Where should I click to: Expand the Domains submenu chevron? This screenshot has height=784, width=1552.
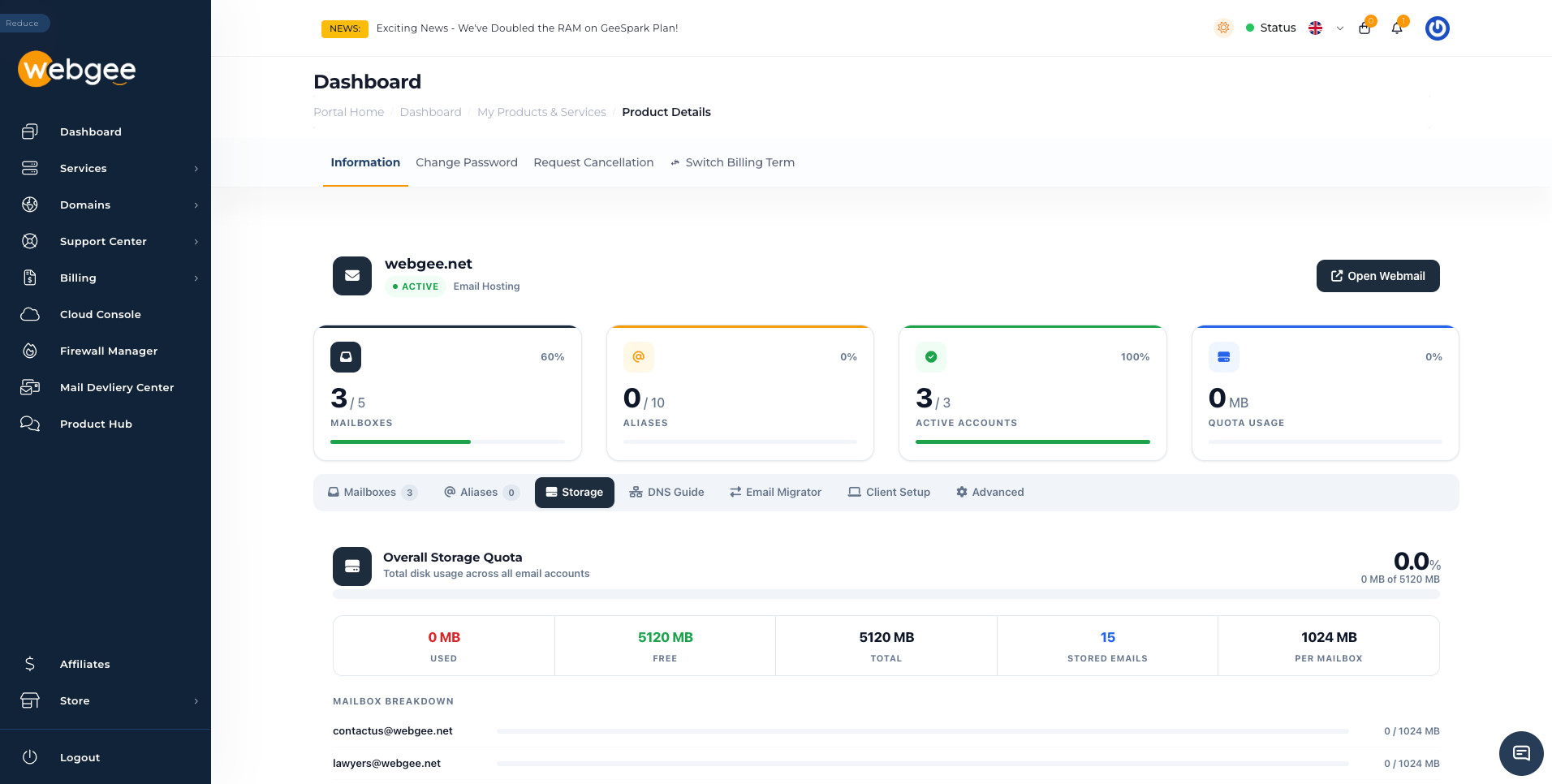point(196,205)
